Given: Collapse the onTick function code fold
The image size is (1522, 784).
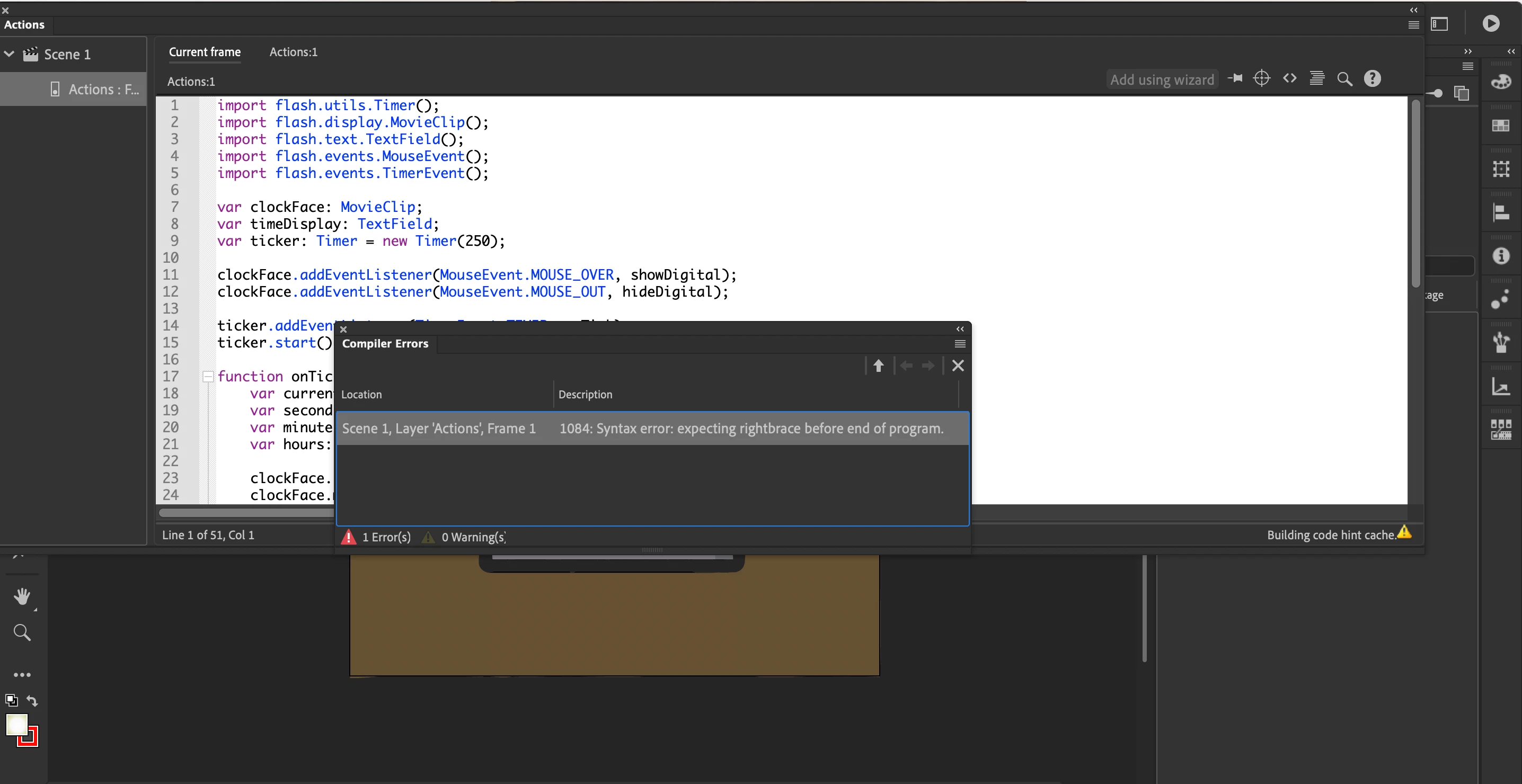Looking at the screenshot, I should (x=208, y=376).
